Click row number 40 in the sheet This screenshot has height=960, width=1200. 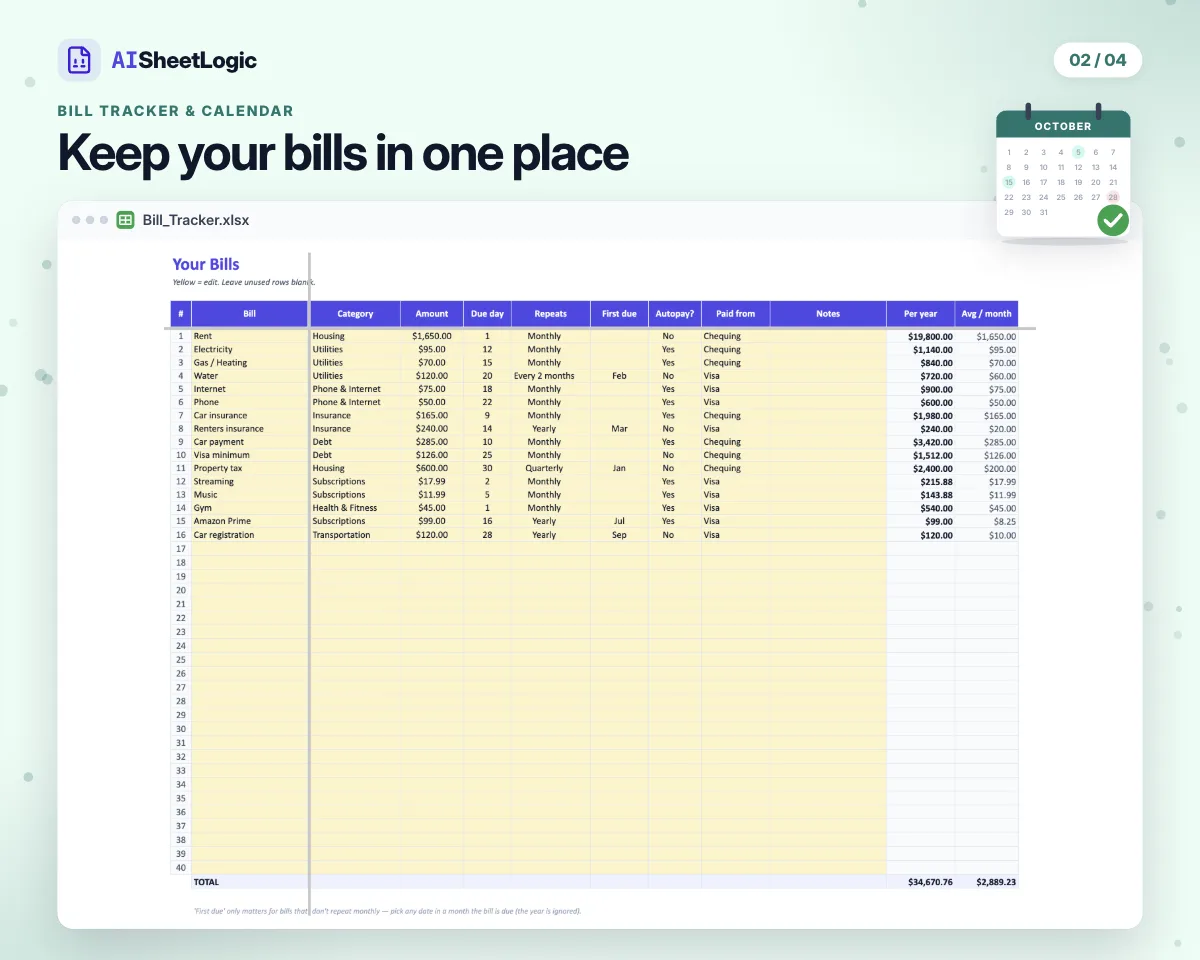pos(181,868)
